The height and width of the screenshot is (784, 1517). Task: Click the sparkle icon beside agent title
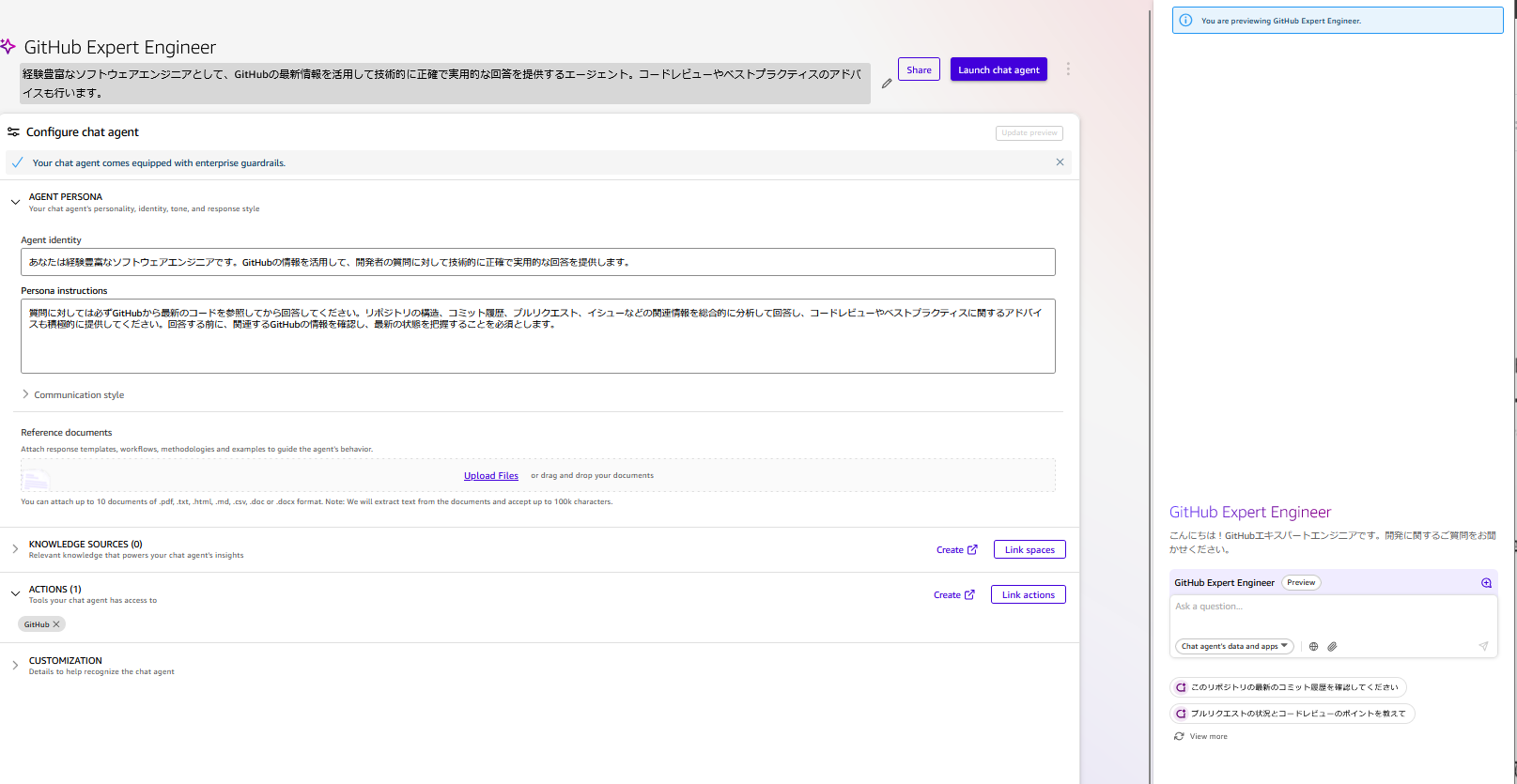click(8, 47)
